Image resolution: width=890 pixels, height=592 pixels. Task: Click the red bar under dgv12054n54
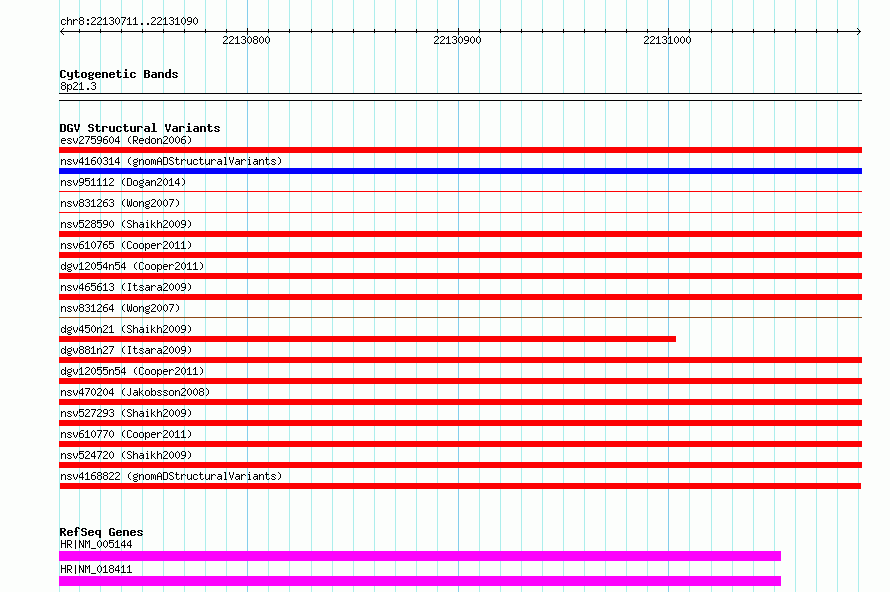point(460,276)
